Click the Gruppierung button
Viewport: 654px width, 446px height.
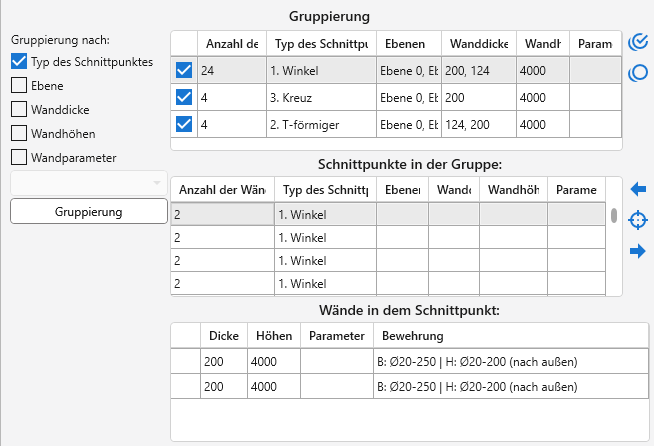[89, 212]
